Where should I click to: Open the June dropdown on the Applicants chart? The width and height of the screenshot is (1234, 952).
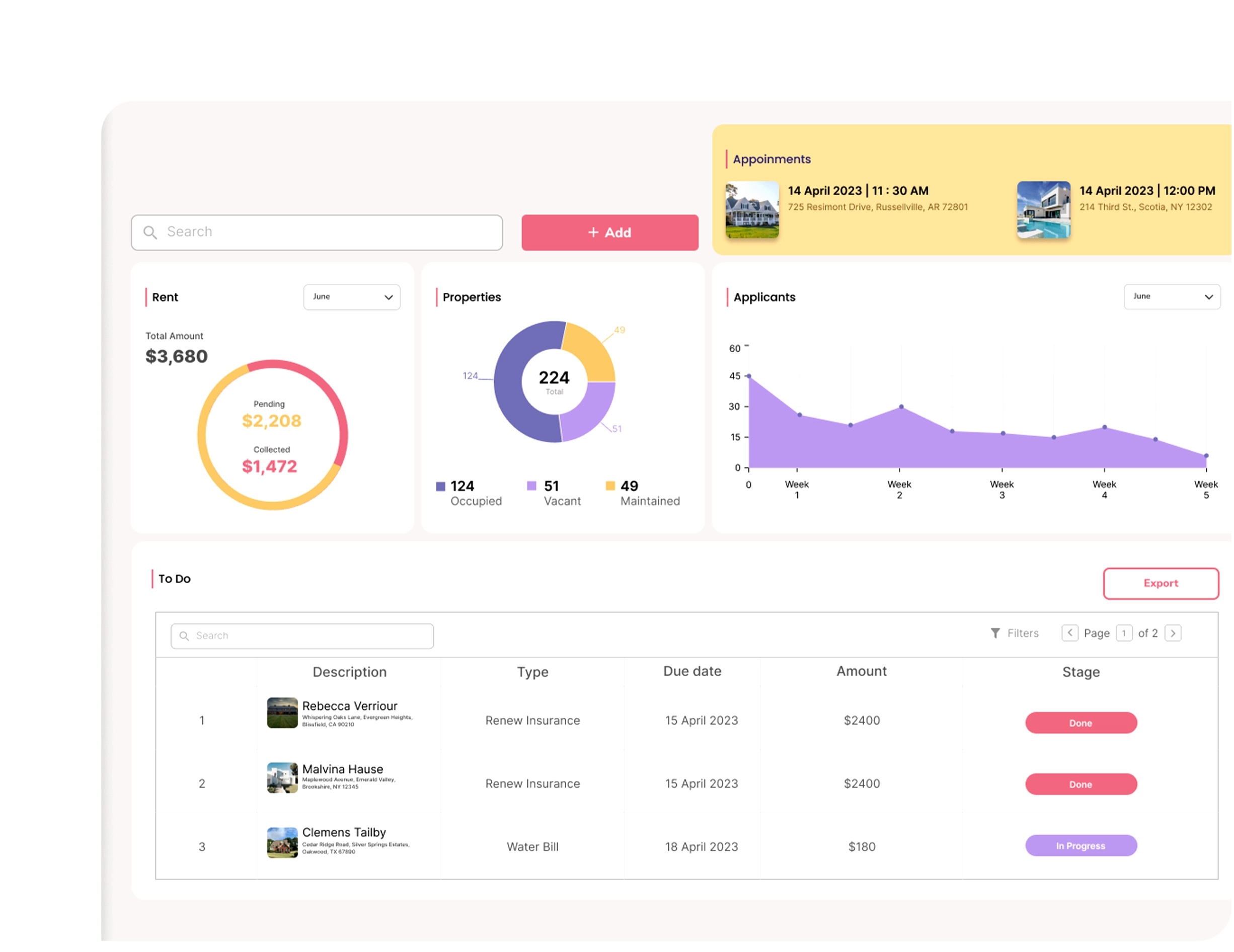coord(1172,296)
